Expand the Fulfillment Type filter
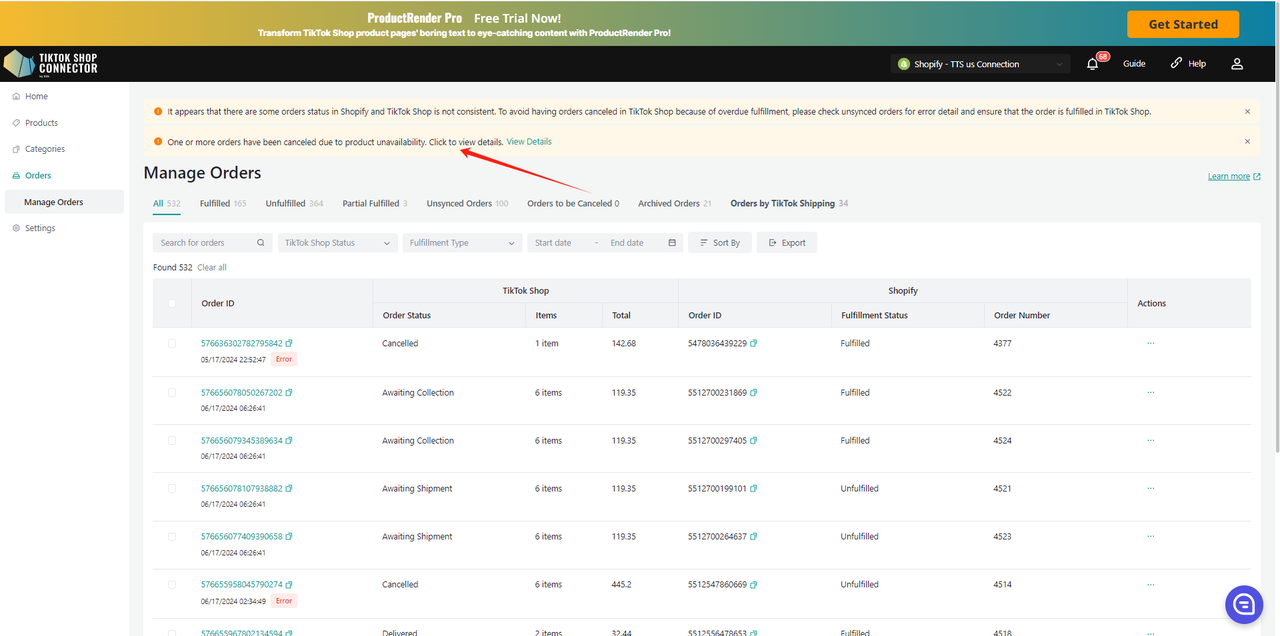Viewport: 1280px width, 636px height. (462, 243)
